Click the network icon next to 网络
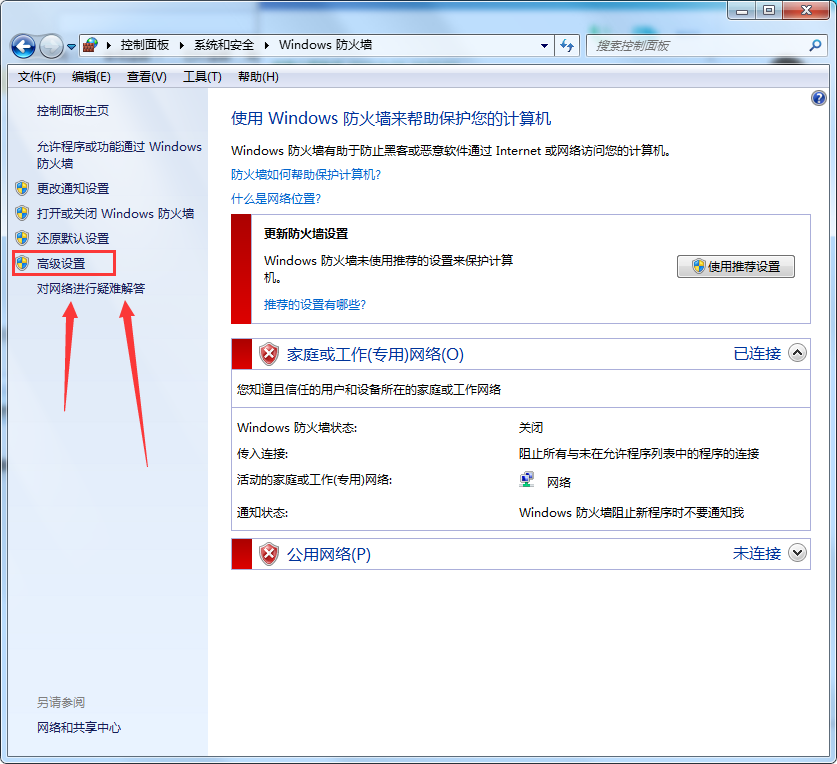This screenshot has height=764, width=837. tap(527, 481)
